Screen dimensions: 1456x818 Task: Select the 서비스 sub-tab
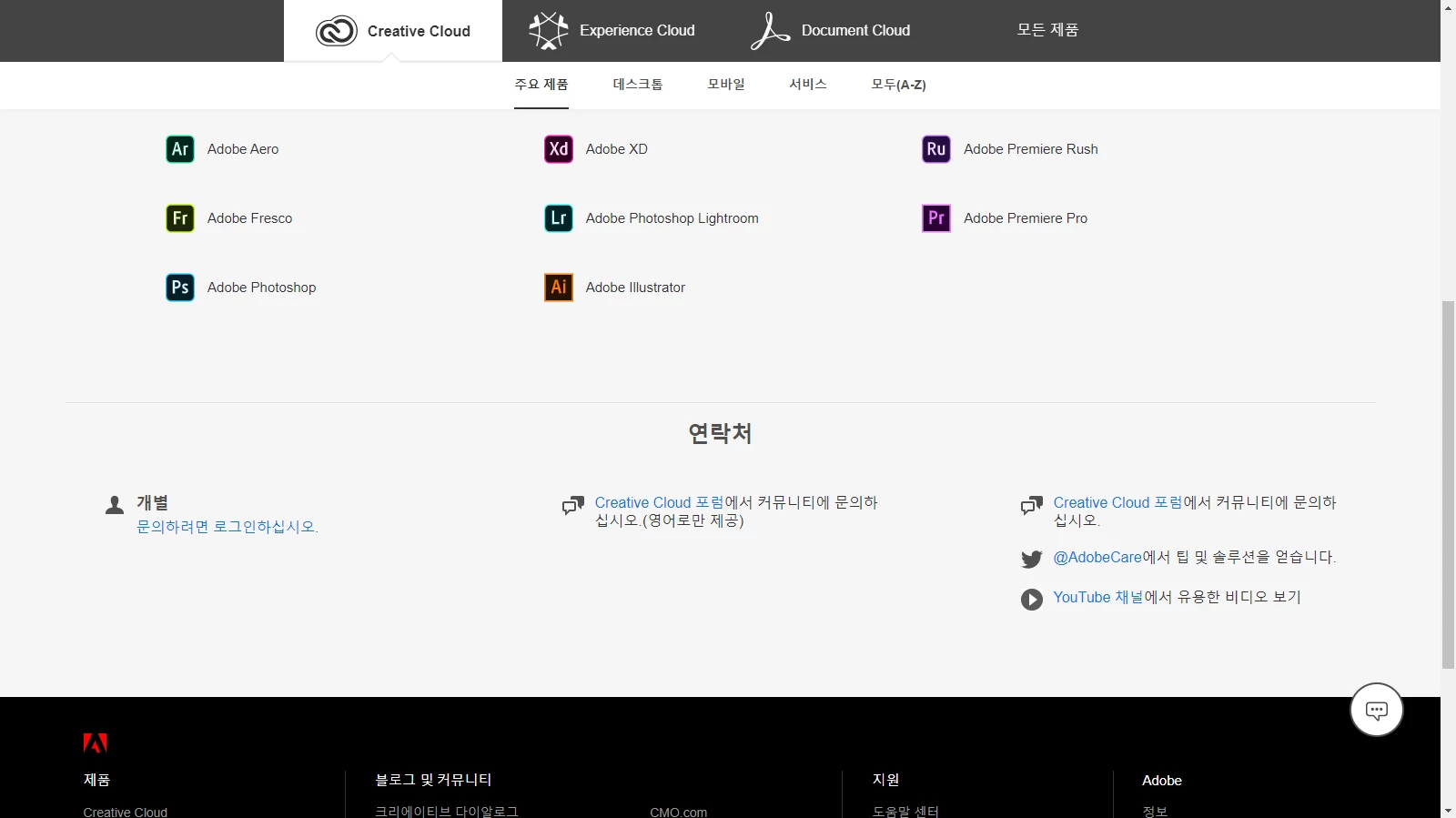tap(808, 85)
